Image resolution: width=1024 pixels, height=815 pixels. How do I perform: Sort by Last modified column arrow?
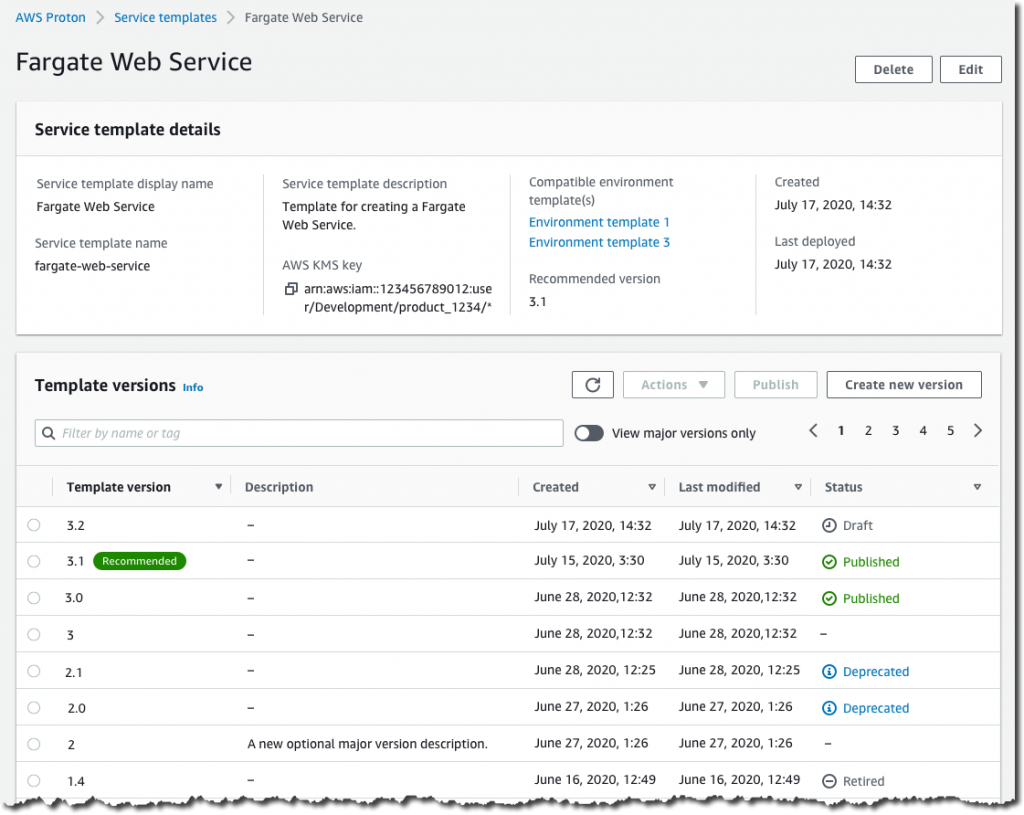pos(798,487)
